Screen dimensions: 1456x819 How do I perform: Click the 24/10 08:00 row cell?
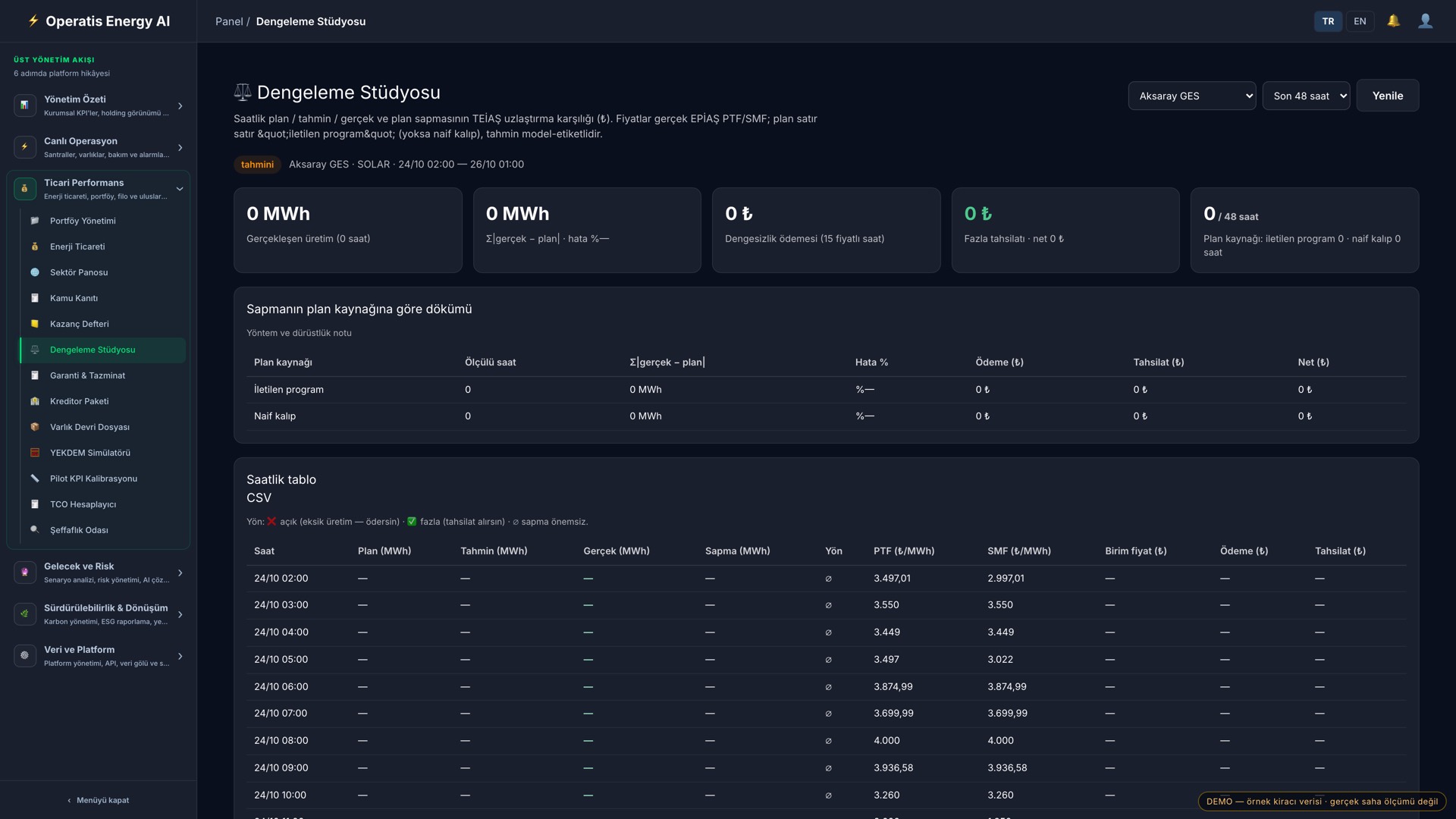(281, 740)
